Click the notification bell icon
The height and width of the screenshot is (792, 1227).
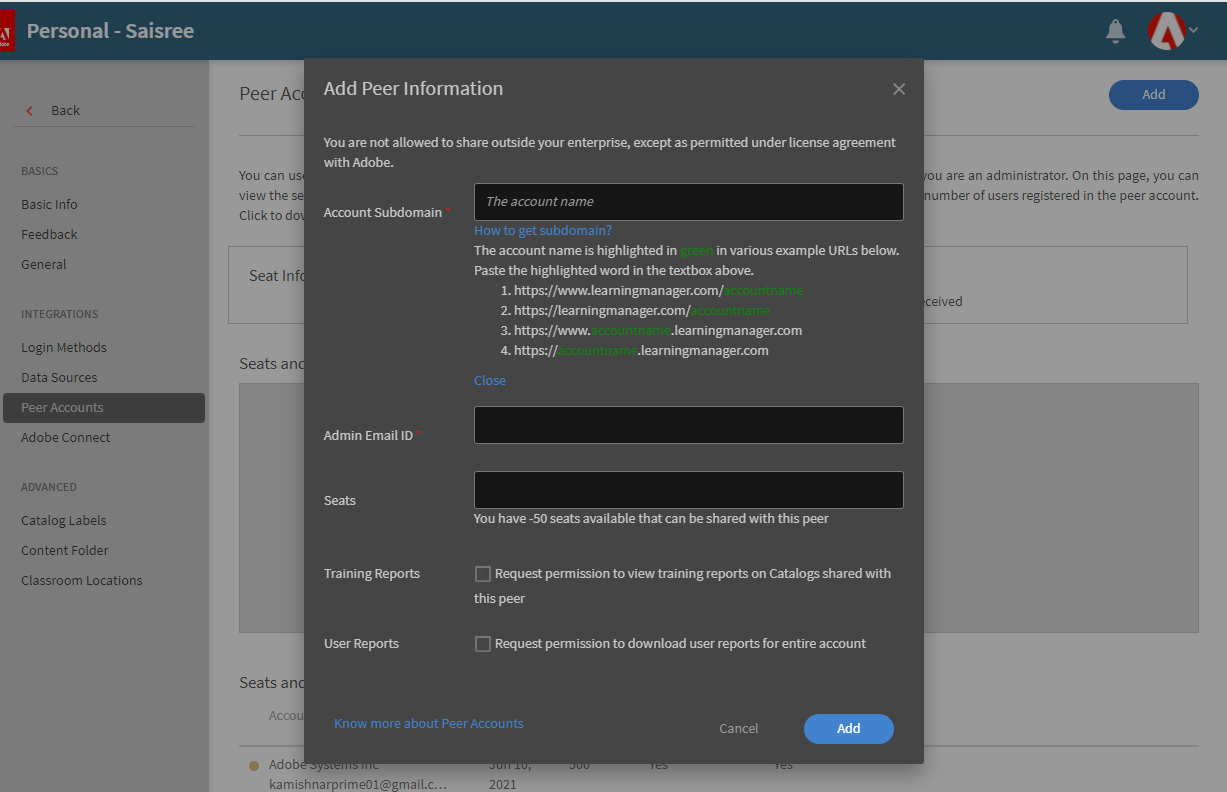[1115, 31]
